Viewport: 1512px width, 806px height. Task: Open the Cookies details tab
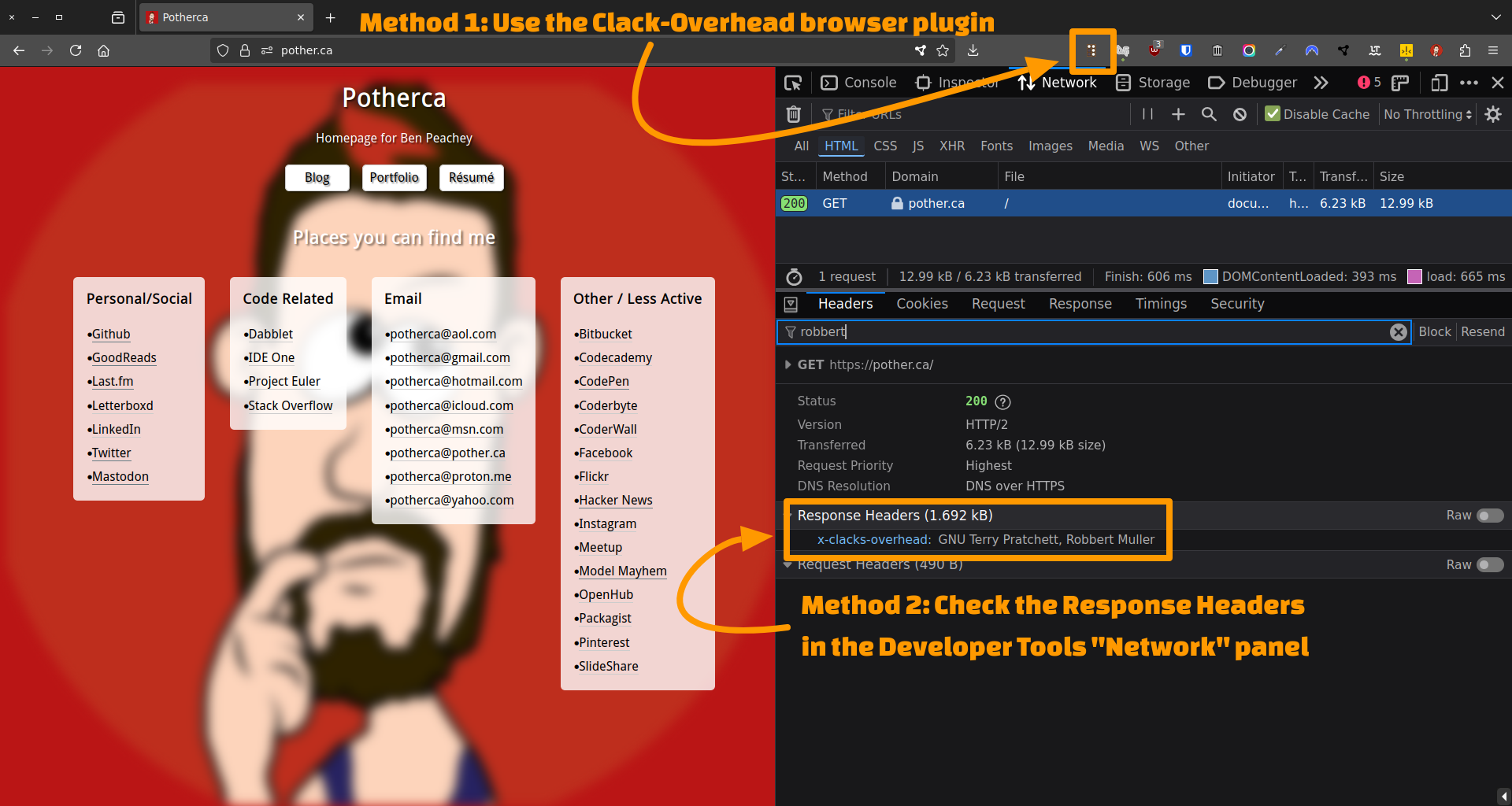[922, 304]
